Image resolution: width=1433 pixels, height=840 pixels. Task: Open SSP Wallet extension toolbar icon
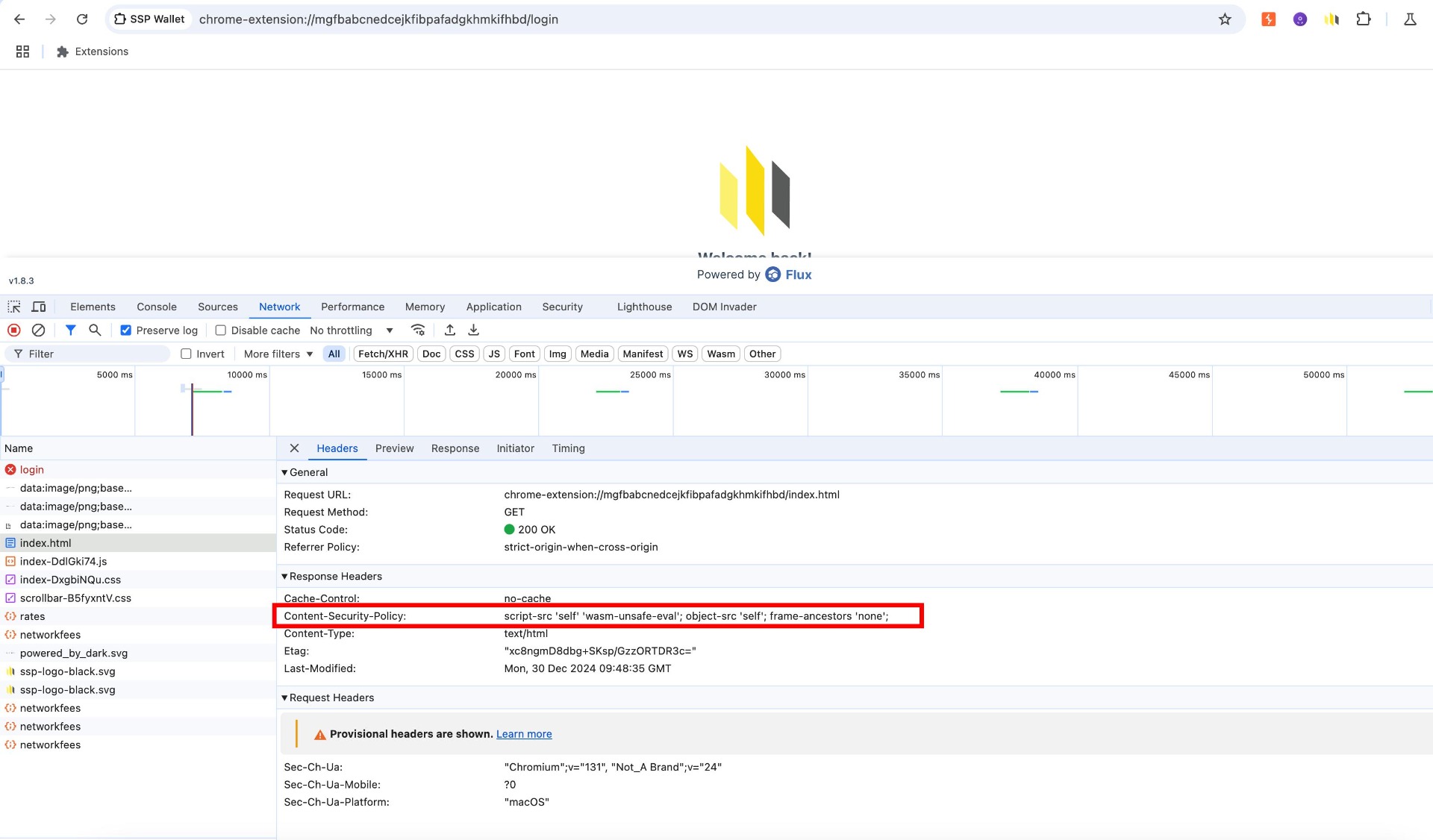coord(1331,19)
